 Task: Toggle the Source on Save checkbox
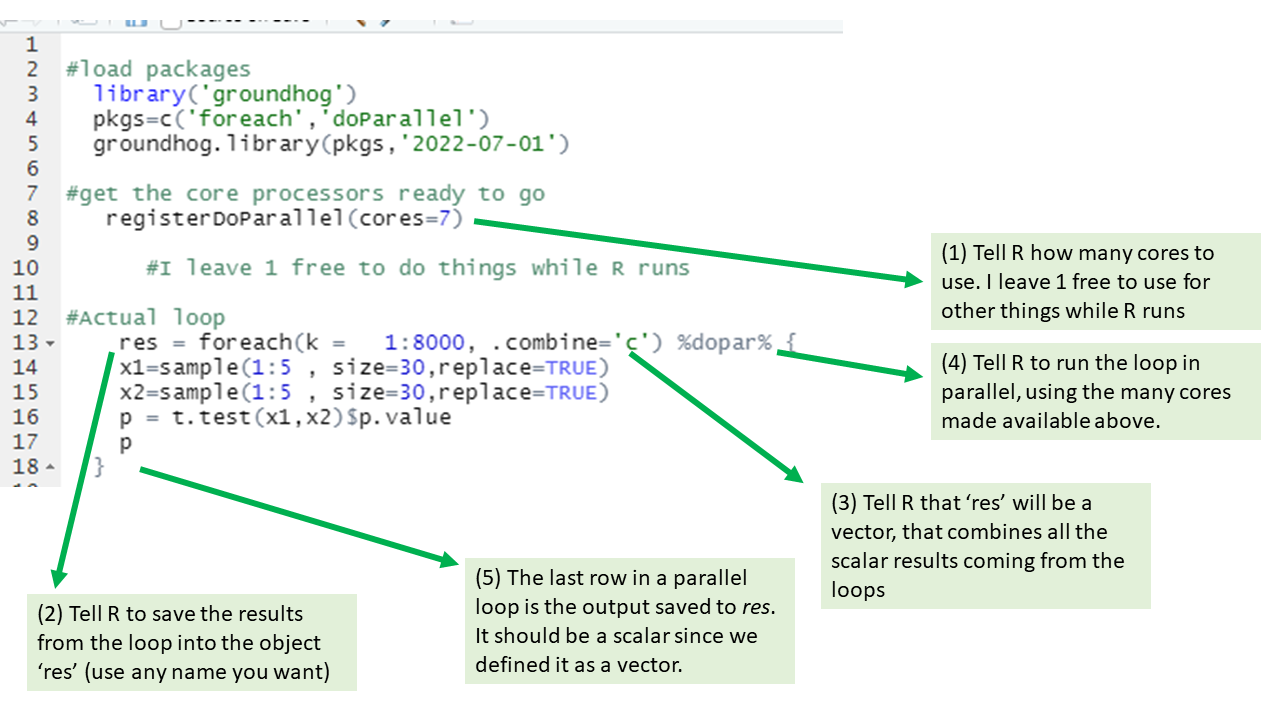pos(171,18)
